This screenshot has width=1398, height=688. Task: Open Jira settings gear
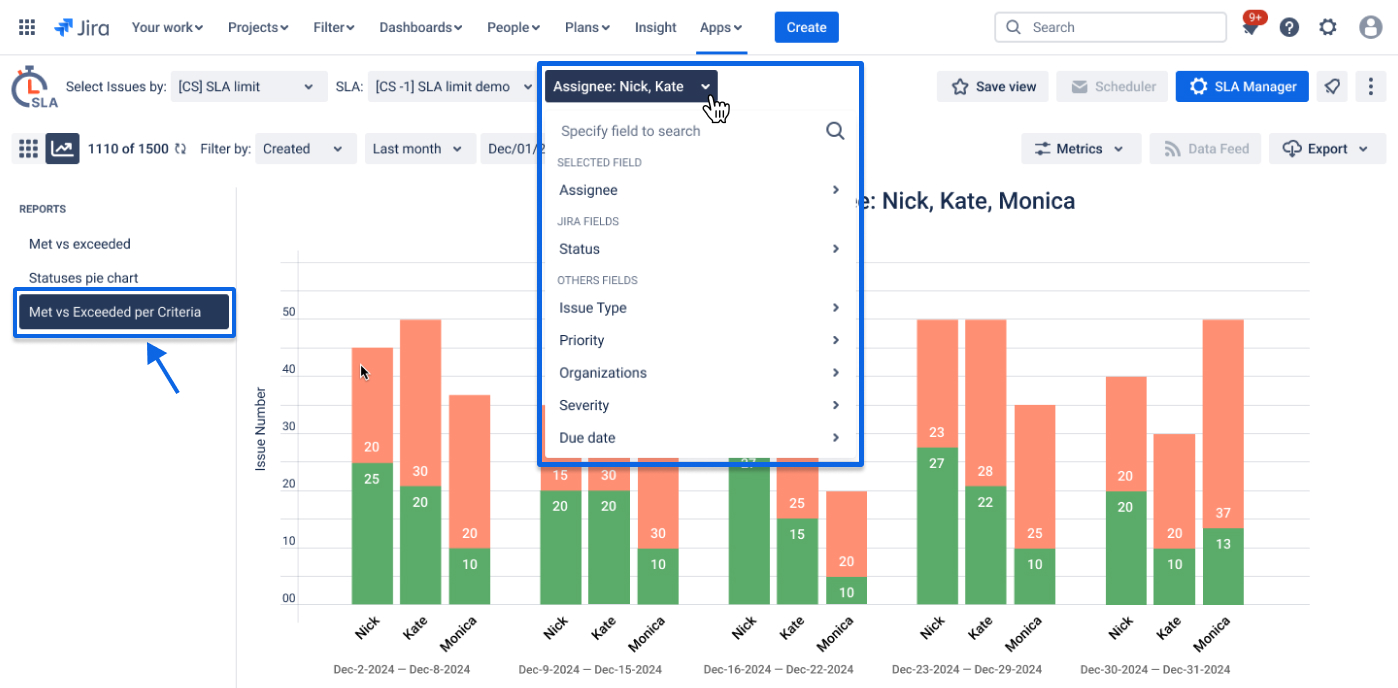pyautogui.click(x=1328, y=27)
